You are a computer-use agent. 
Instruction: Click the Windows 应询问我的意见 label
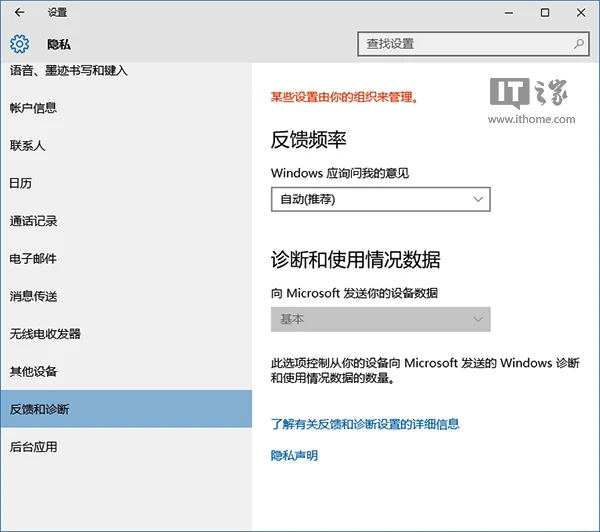[340, 173]
